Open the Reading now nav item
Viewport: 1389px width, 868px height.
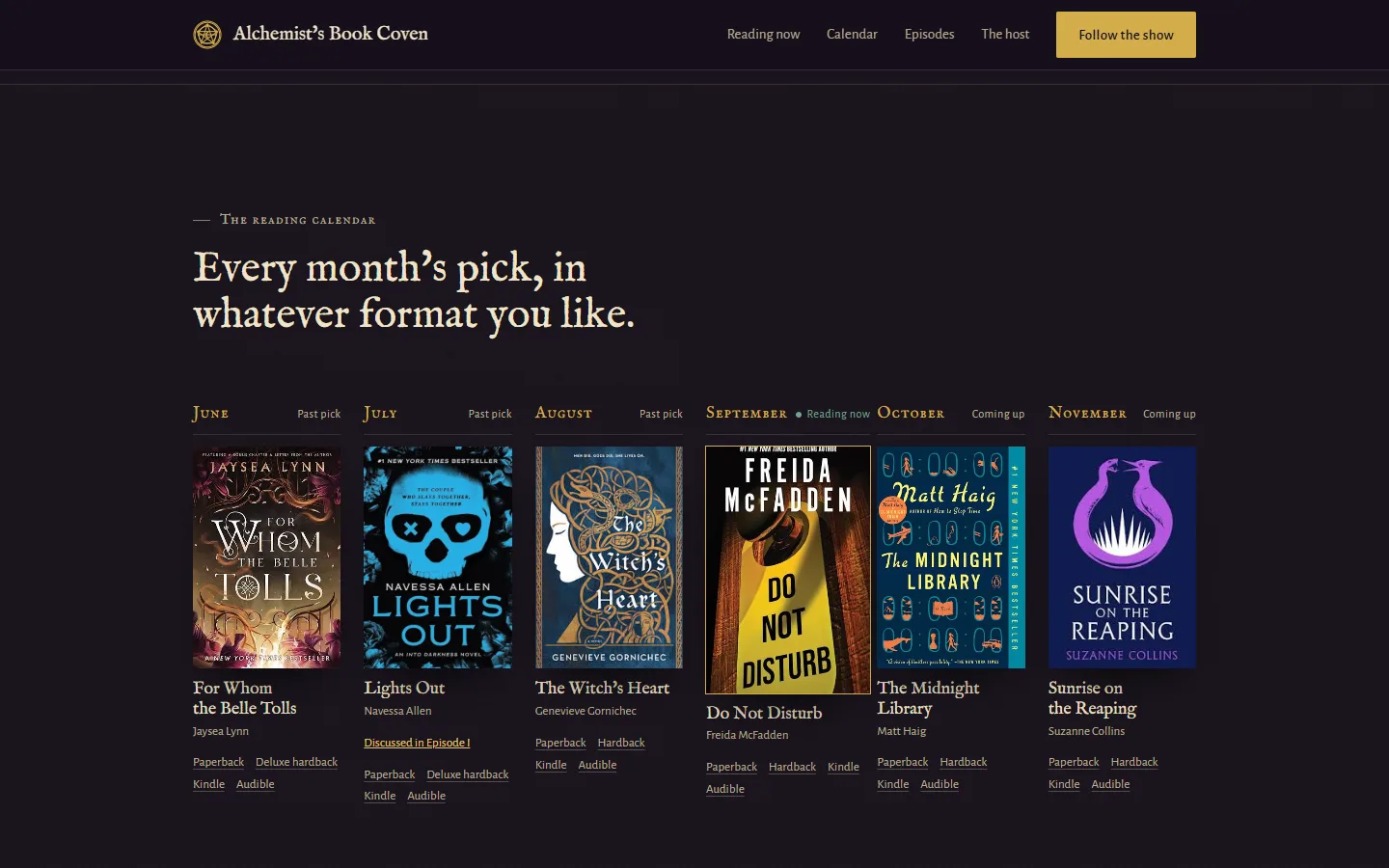click(x=763, y=35)
